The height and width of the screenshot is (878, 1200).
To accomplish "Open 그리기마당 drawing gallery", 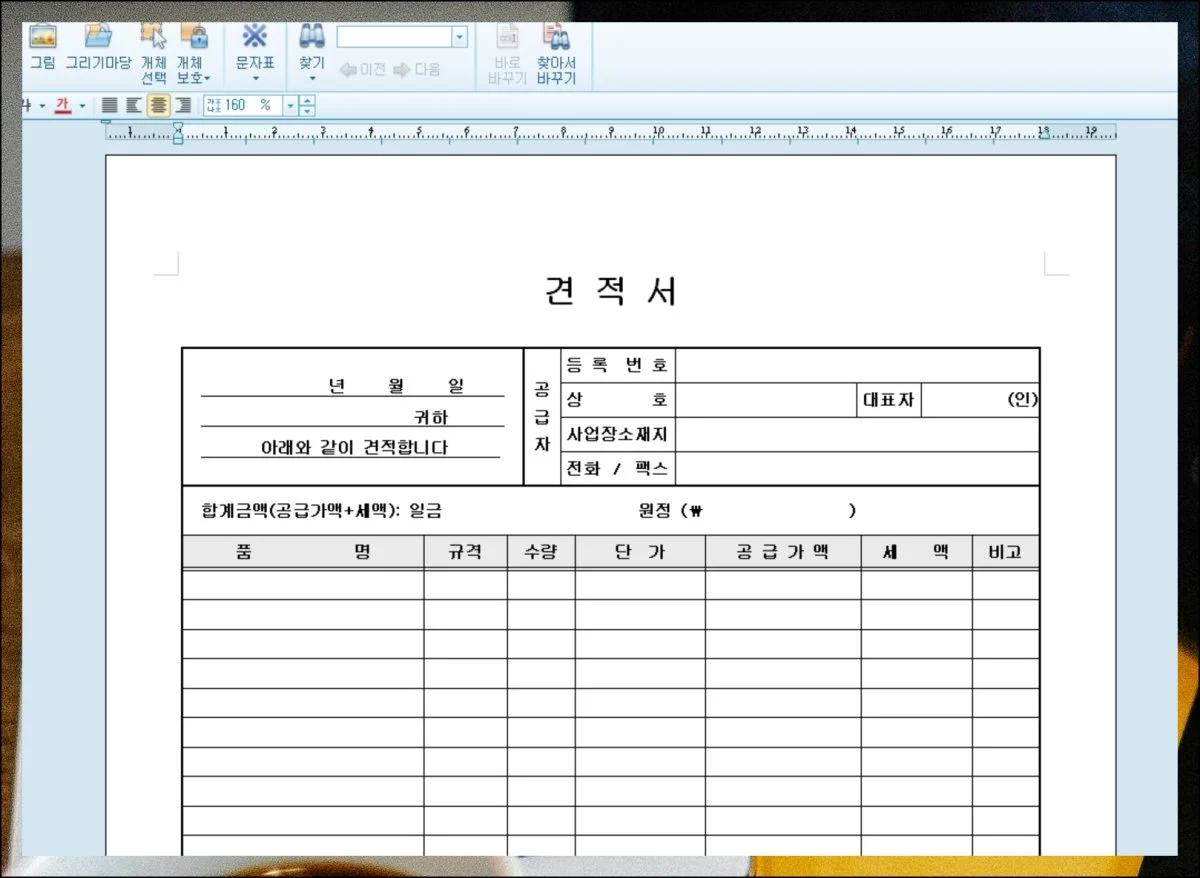I will click(x=98, y=38).
